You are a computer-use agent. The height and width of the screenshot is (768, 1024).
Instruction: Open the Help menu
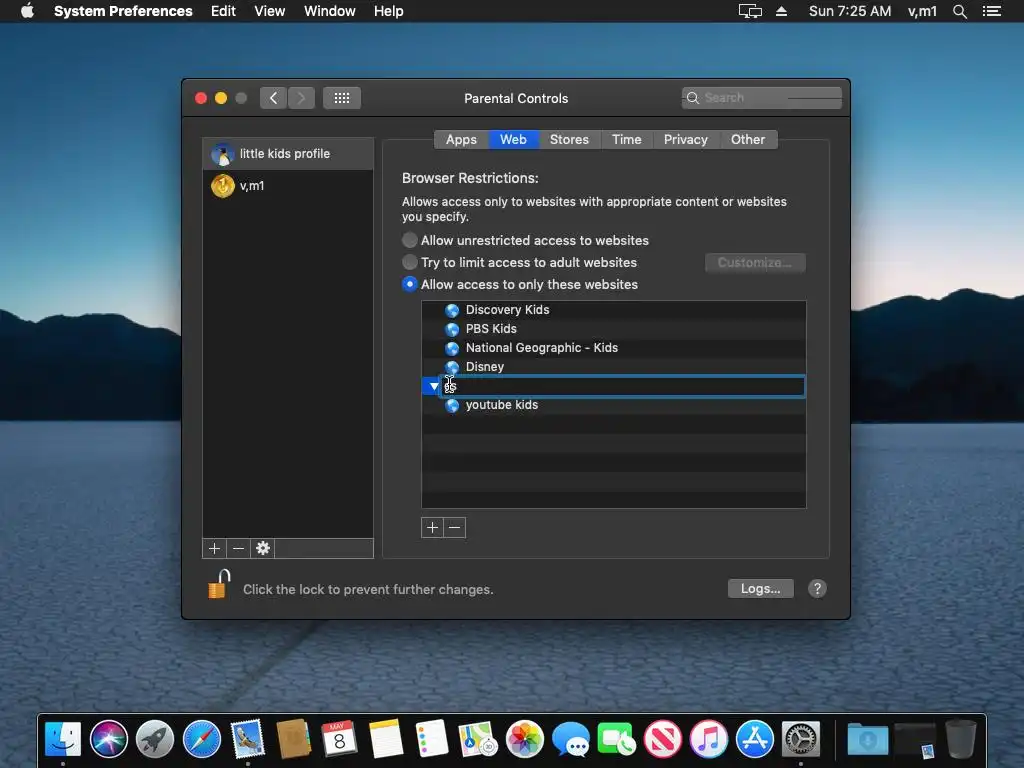[389, 11]
